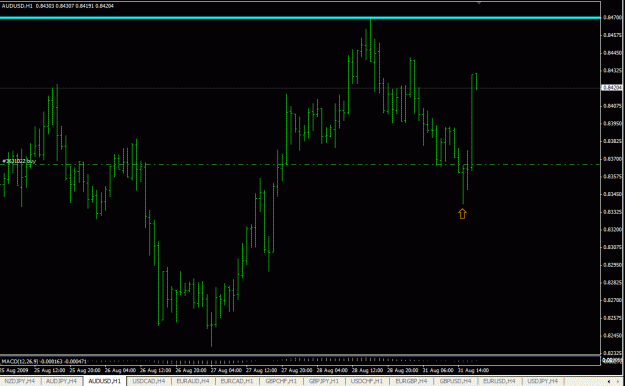Click the 0.84575 price scale label
This screenshot has width=625, height=386.
[612, 35]
